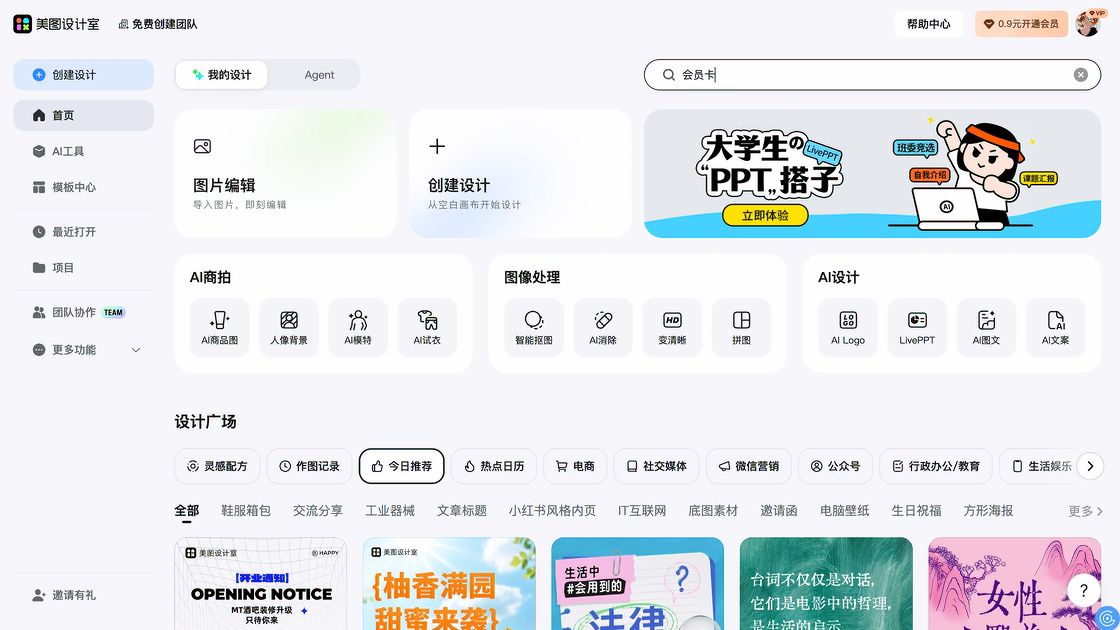Open the OPENING NOTICE template thumbnail
The height and width of the screenshot is (630, 1120).
pos(261,584)
